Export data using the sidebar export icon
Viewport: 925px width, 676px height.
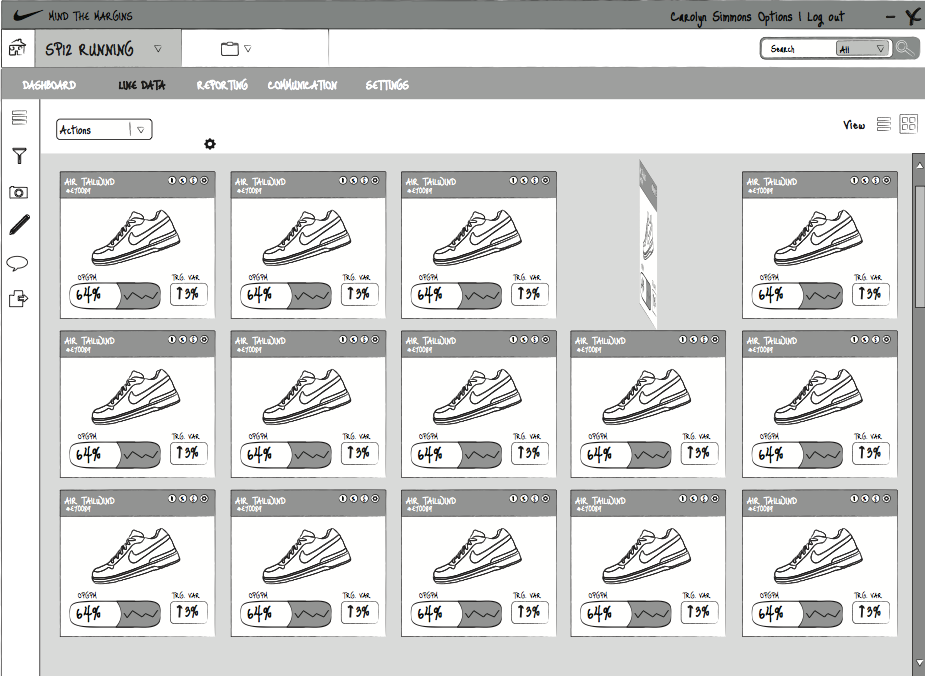click(18, 299)
